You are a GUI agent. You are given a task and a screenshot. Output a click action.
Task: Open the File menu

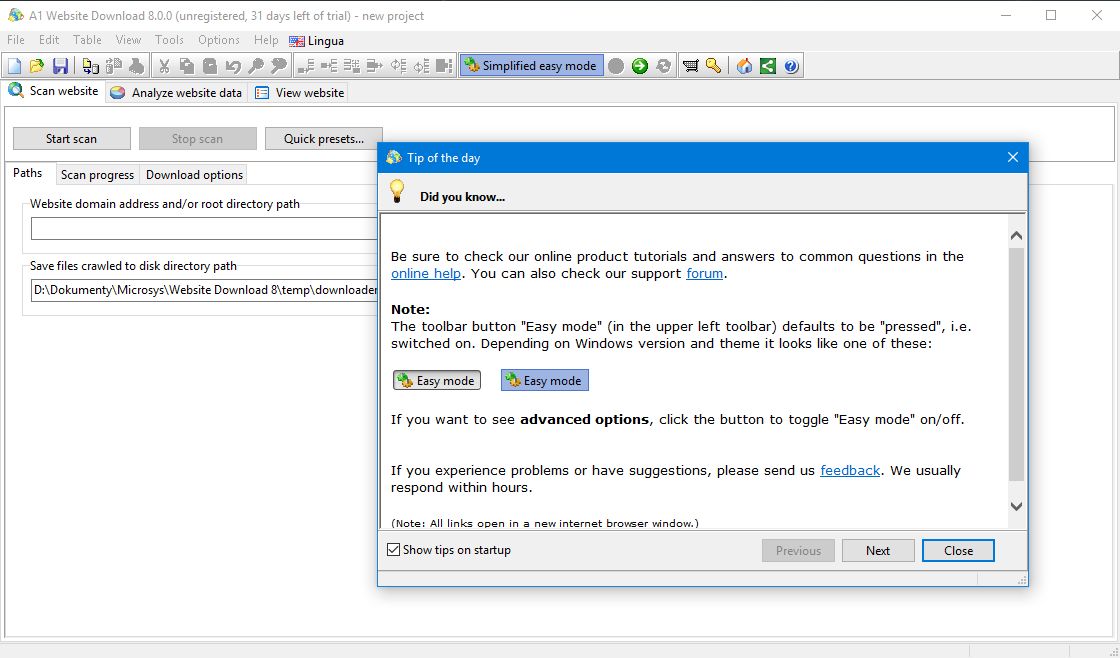point(16,40)
